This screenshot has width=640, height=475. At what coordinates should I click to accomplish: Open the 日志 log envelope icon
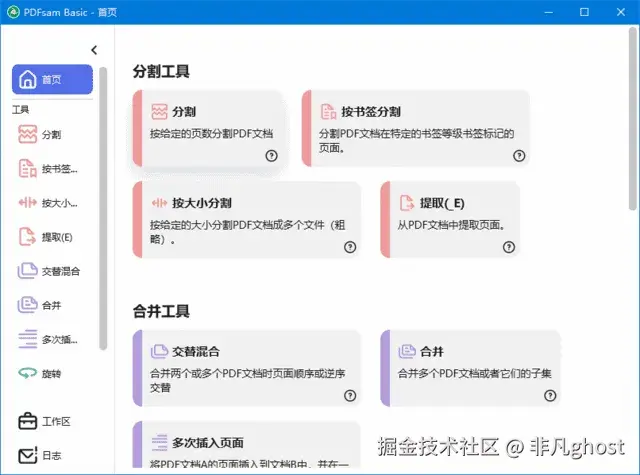pyautogui.click(x=27, y=455)
